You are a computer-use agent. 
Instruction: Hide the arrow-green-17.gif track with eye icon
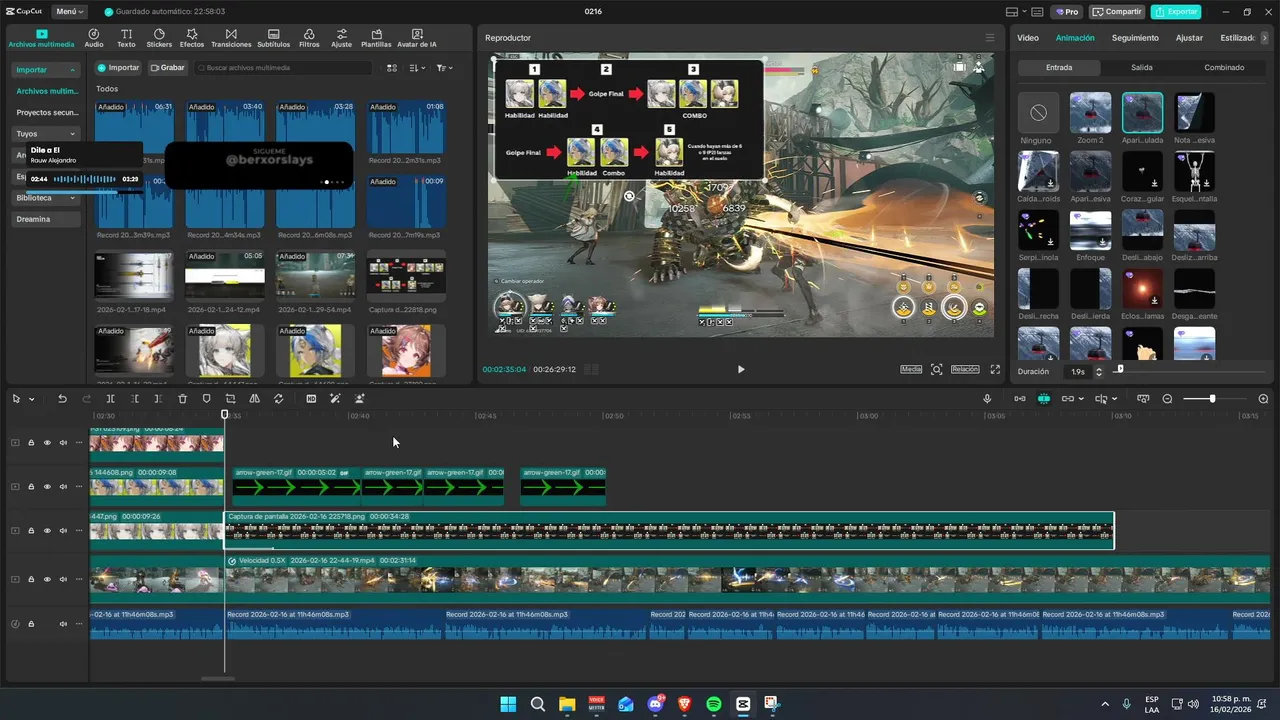click(47, 487)
